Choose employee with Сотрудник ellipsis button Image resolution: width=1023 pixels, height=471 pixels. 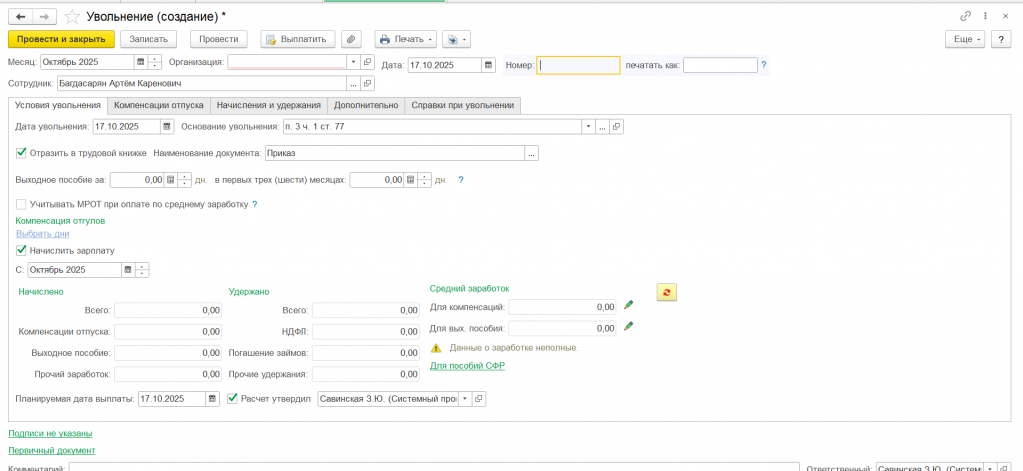click(x=353, y=84)
